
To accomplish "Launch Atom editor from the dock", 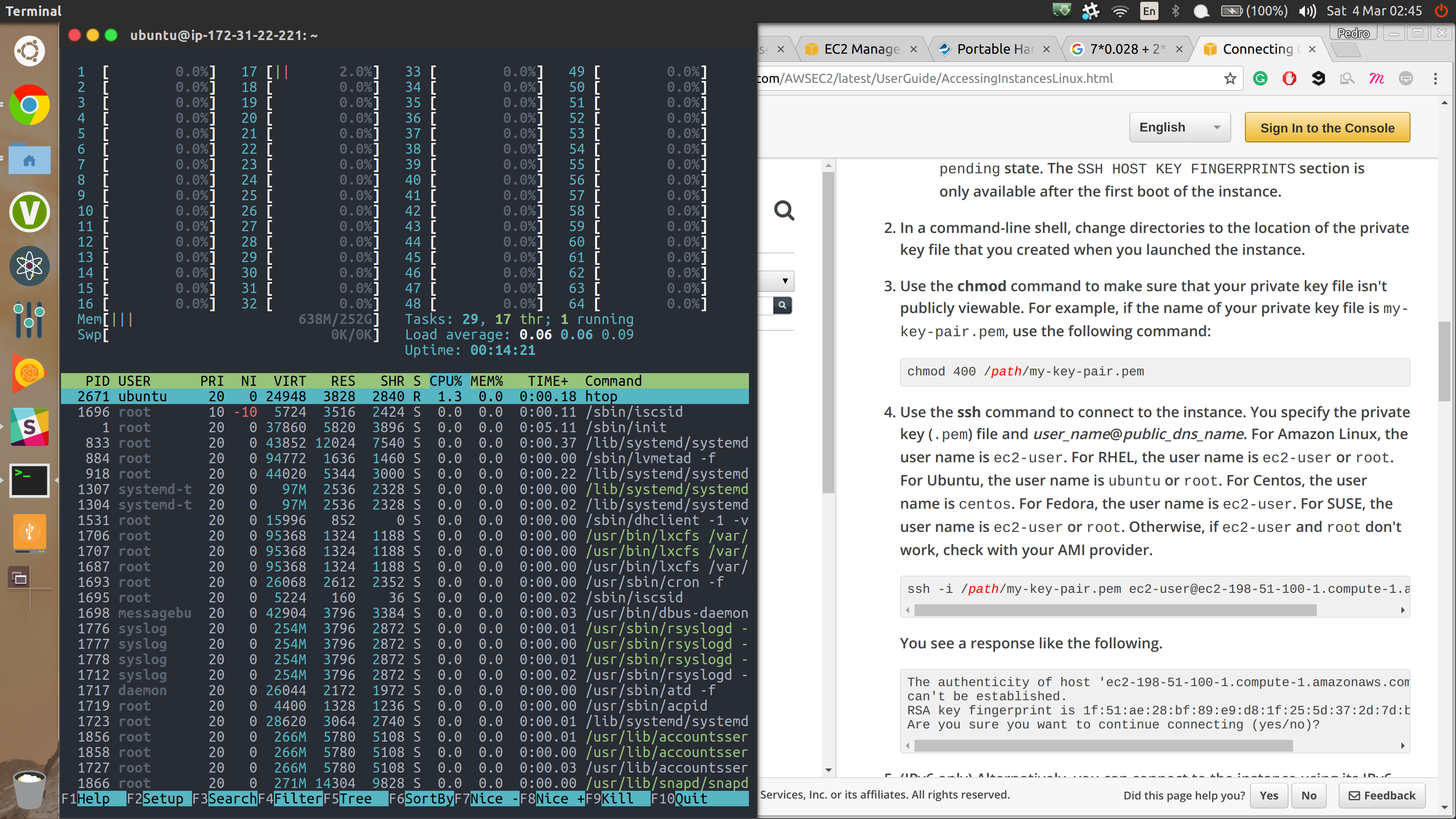I will point(30,266).
